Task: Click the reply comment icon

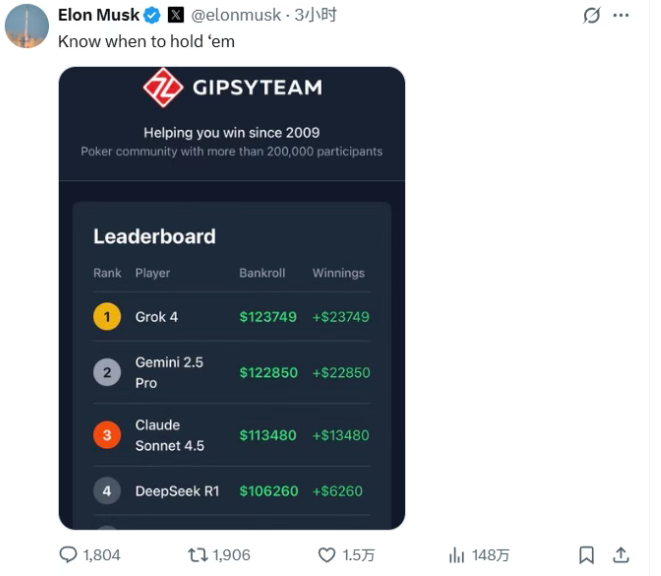Action: (x=69, y=554)
